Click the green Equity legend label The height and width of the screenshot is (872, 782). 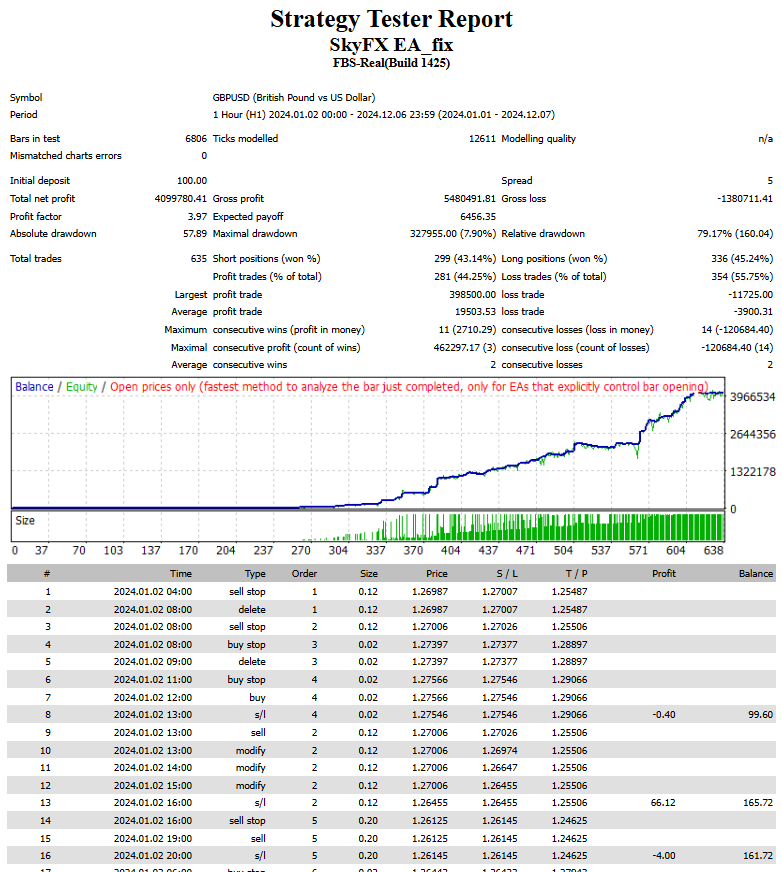[82, 387]
